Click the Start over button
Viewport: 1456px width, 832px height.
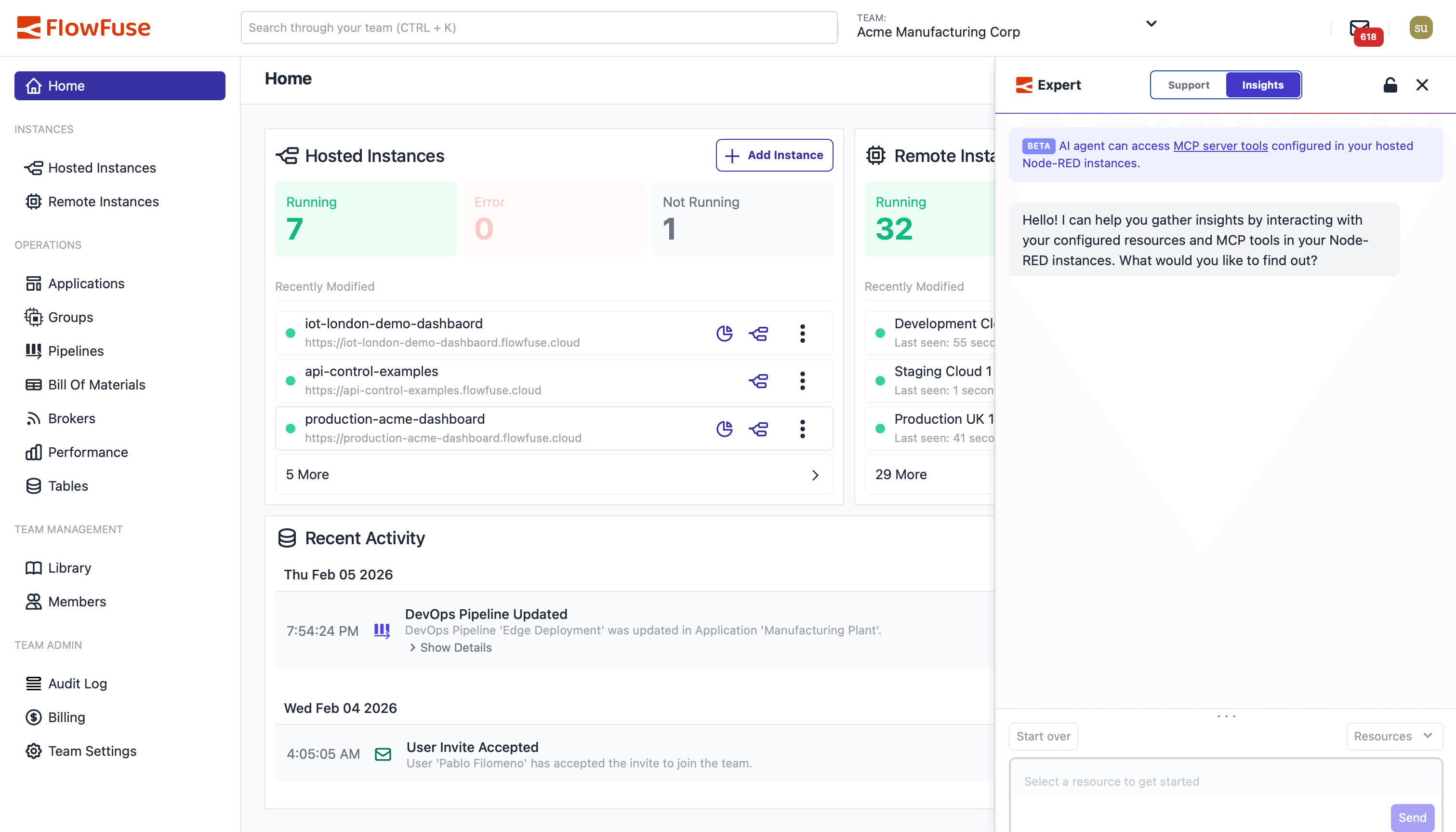point(1043,736)
